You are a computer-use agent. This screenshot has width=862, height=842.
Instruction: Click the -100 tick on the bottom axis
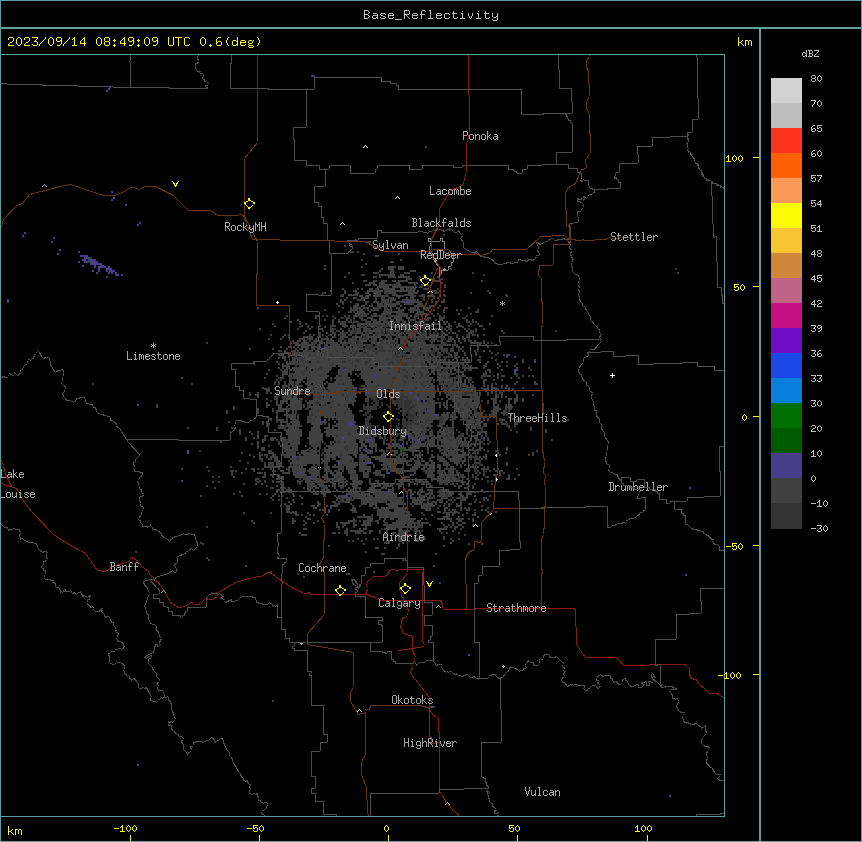tap(125, 828)
